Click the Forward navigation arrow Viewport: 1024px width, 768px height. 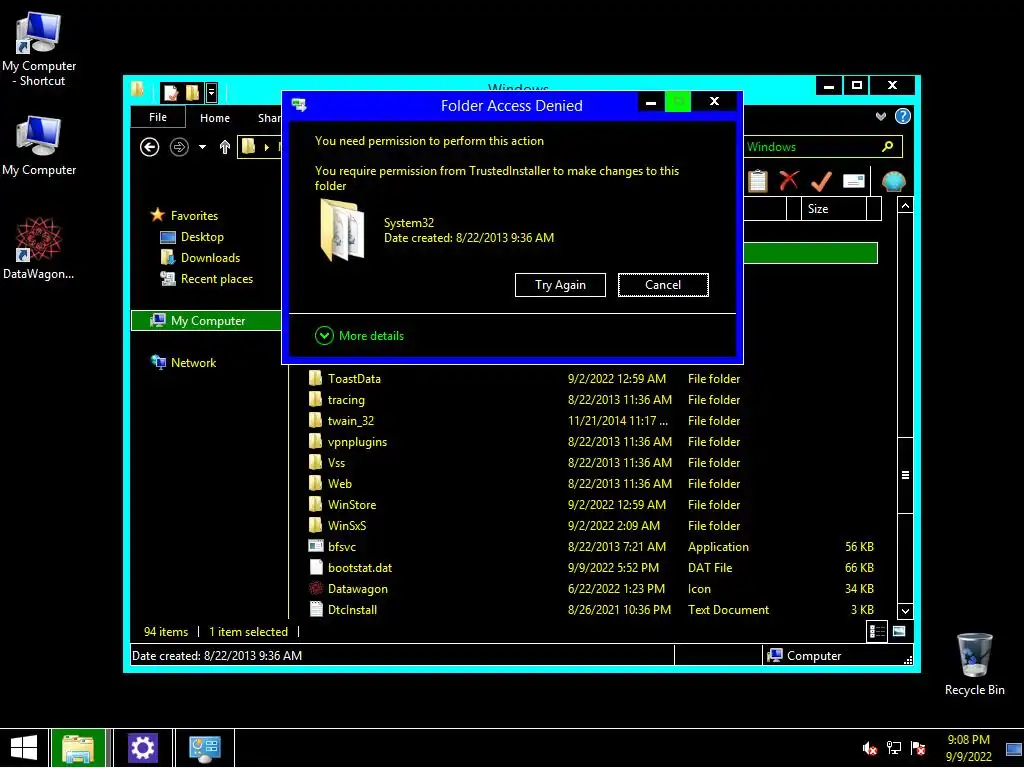tap(179, 147)
